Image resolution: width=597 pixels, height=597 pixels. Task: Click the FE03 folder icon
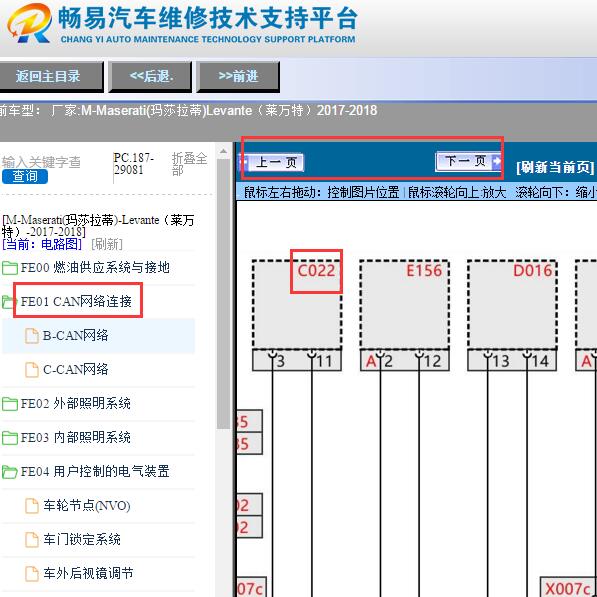[10, 438]
